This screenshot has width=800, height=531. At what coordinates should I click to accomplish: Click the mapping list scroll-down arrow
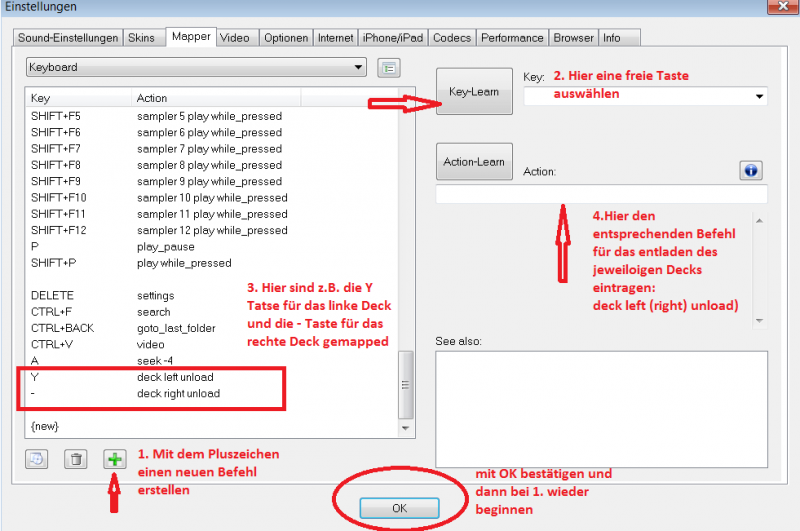click(406, 428)
